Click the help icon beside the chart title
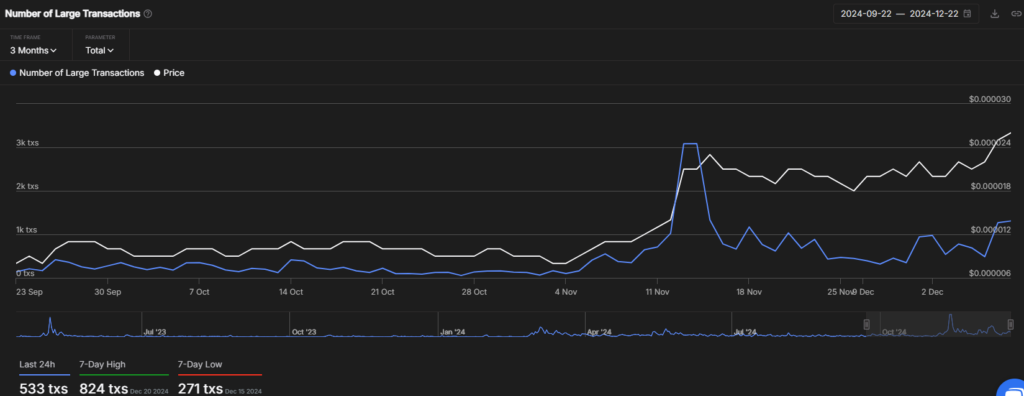Screen dimensions: 1024x396 pos(148,14)
